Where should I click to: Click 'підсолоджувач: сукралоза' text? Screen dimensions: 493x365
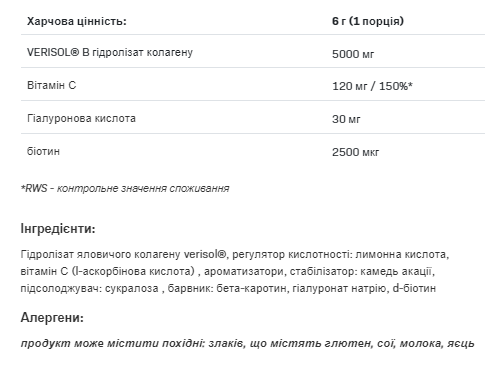tap(89, 288)
